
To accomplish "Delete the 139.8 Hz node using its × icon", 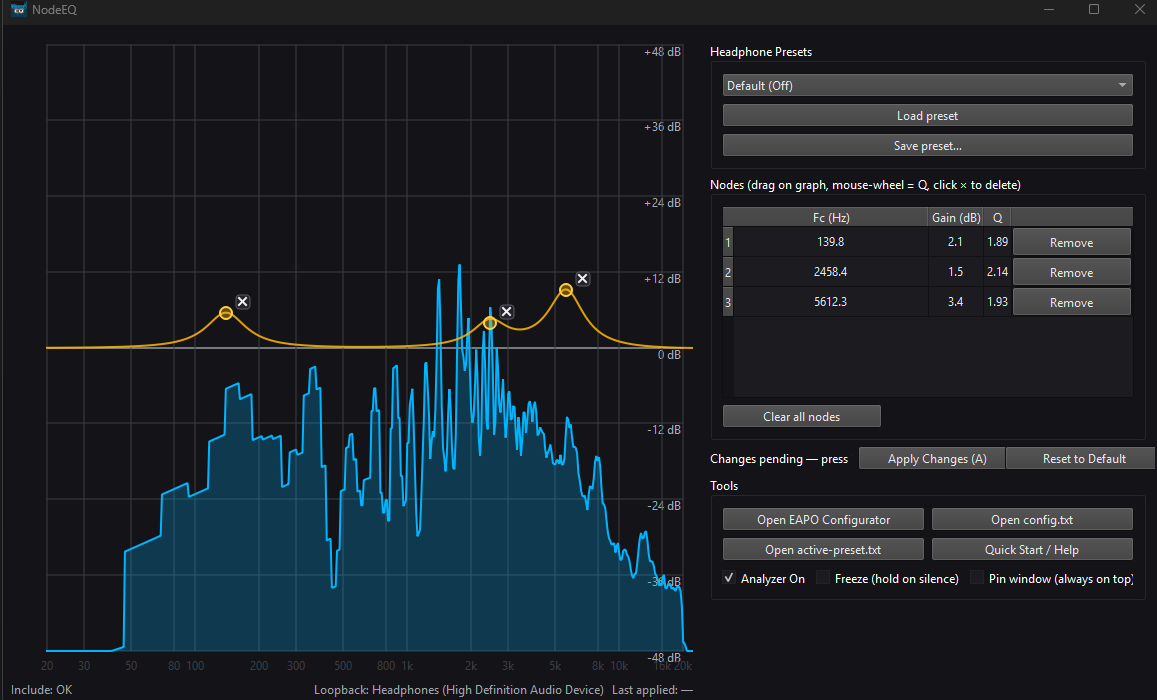I will click(243, 301).
